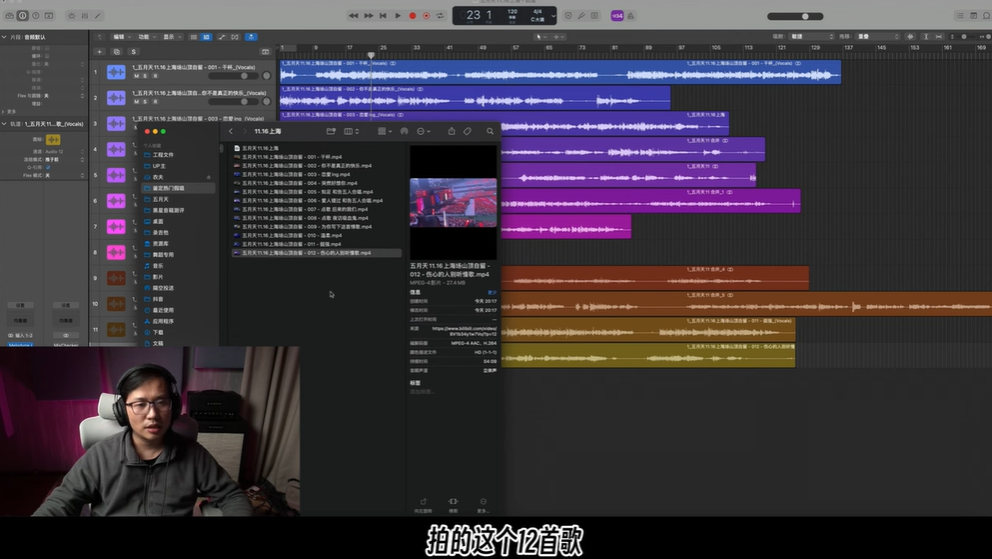Click the red Record button in transport
992x559 pixels.
click(x=412, y=16)
